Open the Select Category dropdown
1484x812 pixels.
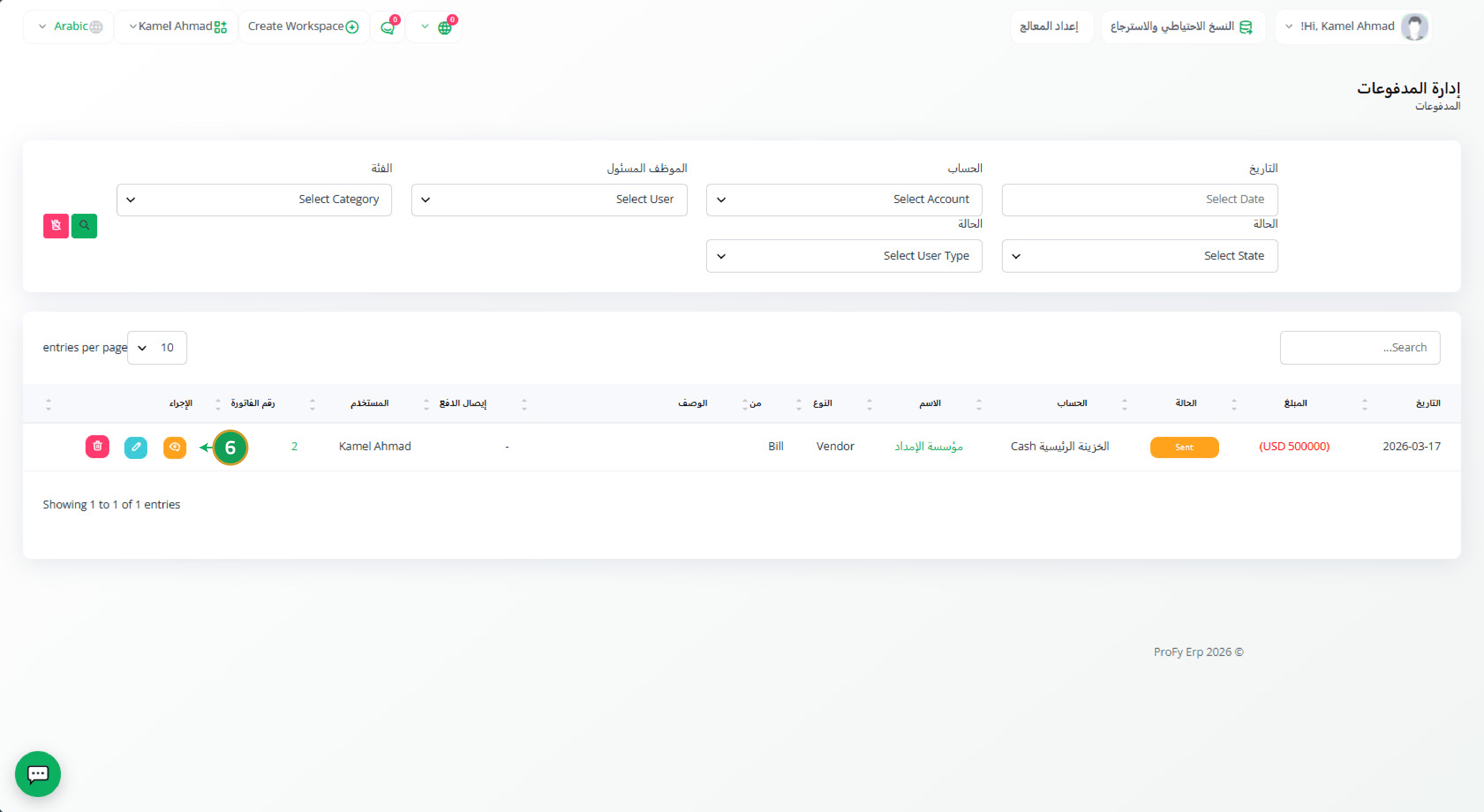(x=254, y=200)
